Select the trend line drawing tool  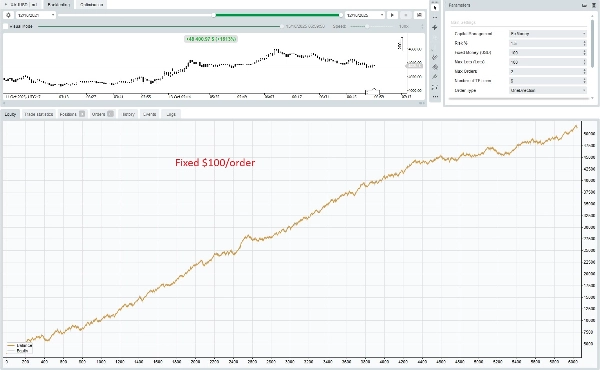tap(435, 57)
